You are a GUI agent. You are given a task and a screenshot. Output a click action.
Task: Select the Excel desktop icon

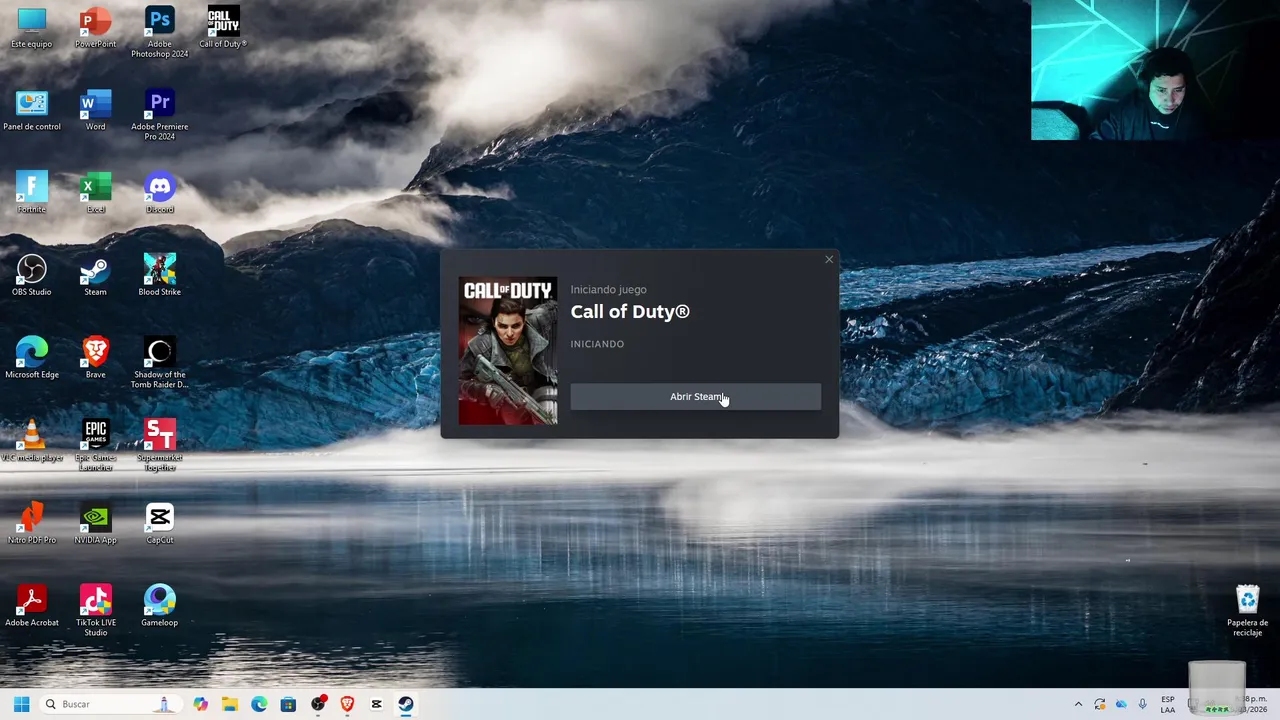[x=96, y=193]
